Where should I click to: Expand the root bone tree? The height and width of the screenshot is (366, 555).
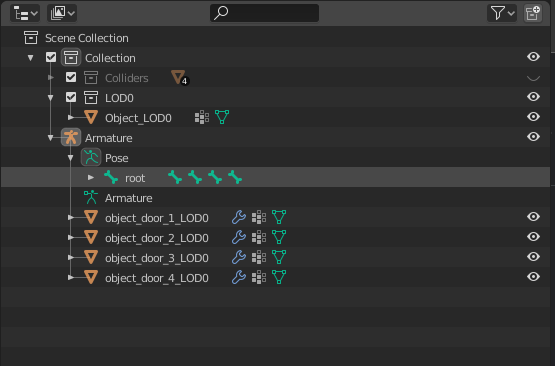tap(91, 177)
